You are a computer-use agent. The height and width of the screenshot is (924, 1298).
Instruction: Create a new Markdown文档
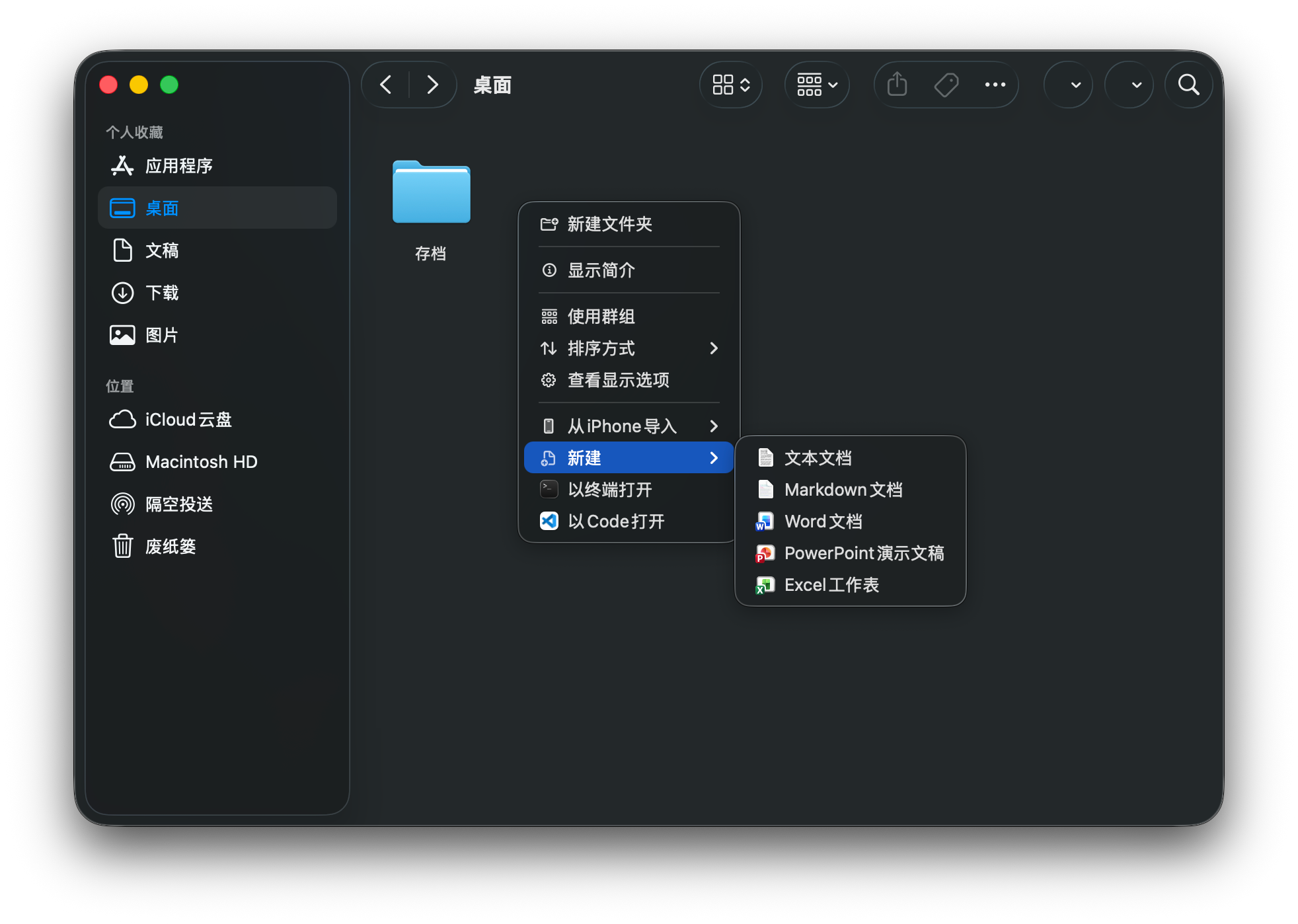tap(850, 490)
